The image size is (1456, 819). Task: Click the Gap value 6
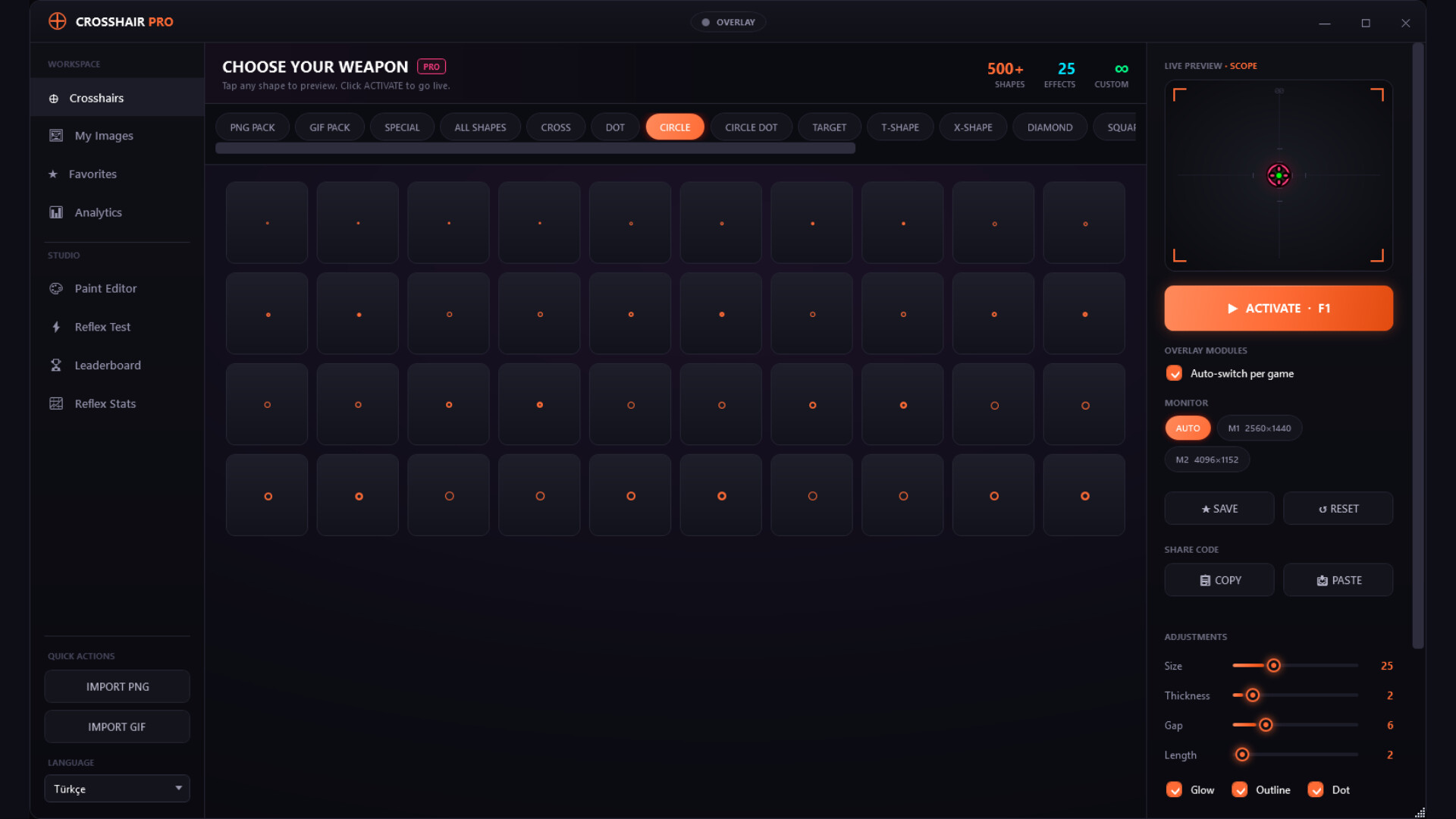coord(1389,725)
